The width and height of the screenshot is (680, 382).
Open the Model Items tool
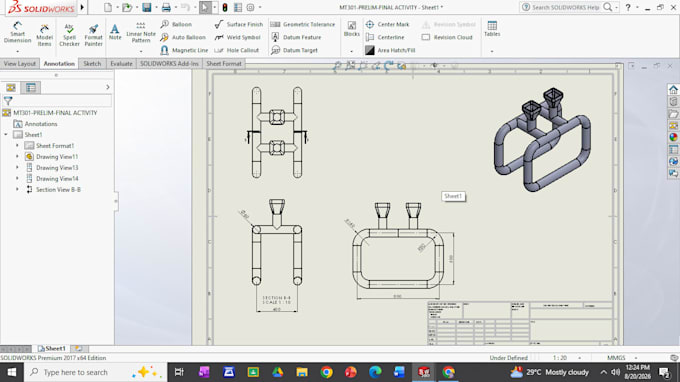click(44, 35)
